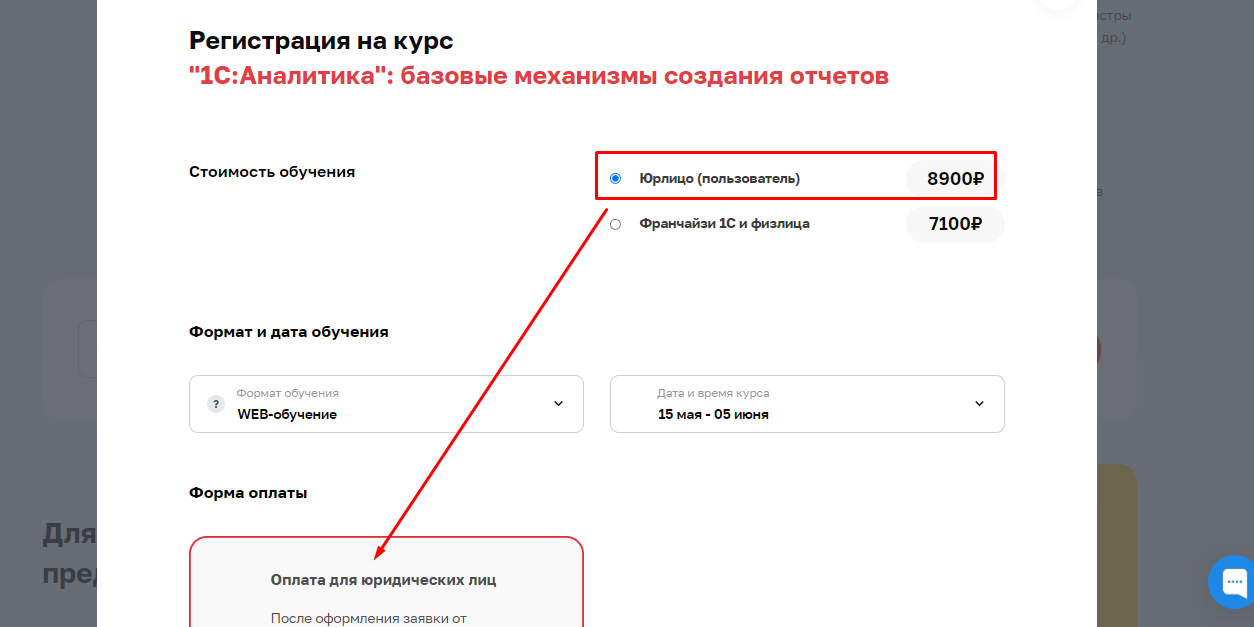This screenshot has width=1254, height=627.
Task: Open the Дата и время курса dropdown
Action: point(807,404)
